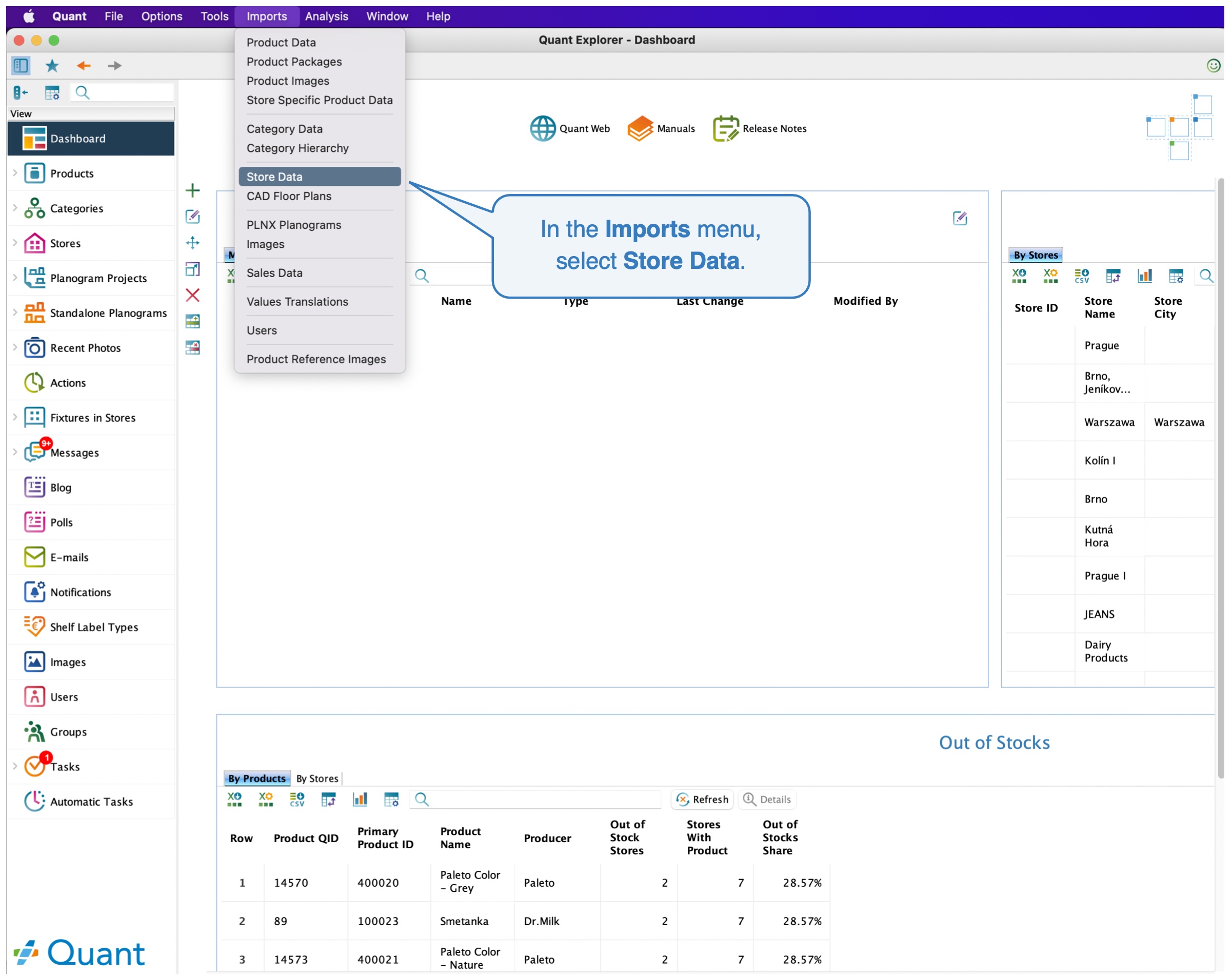This screenshot has height=975, width=1232.
Task: Click the smiley feedback icon
Action: click(1213, 66)
